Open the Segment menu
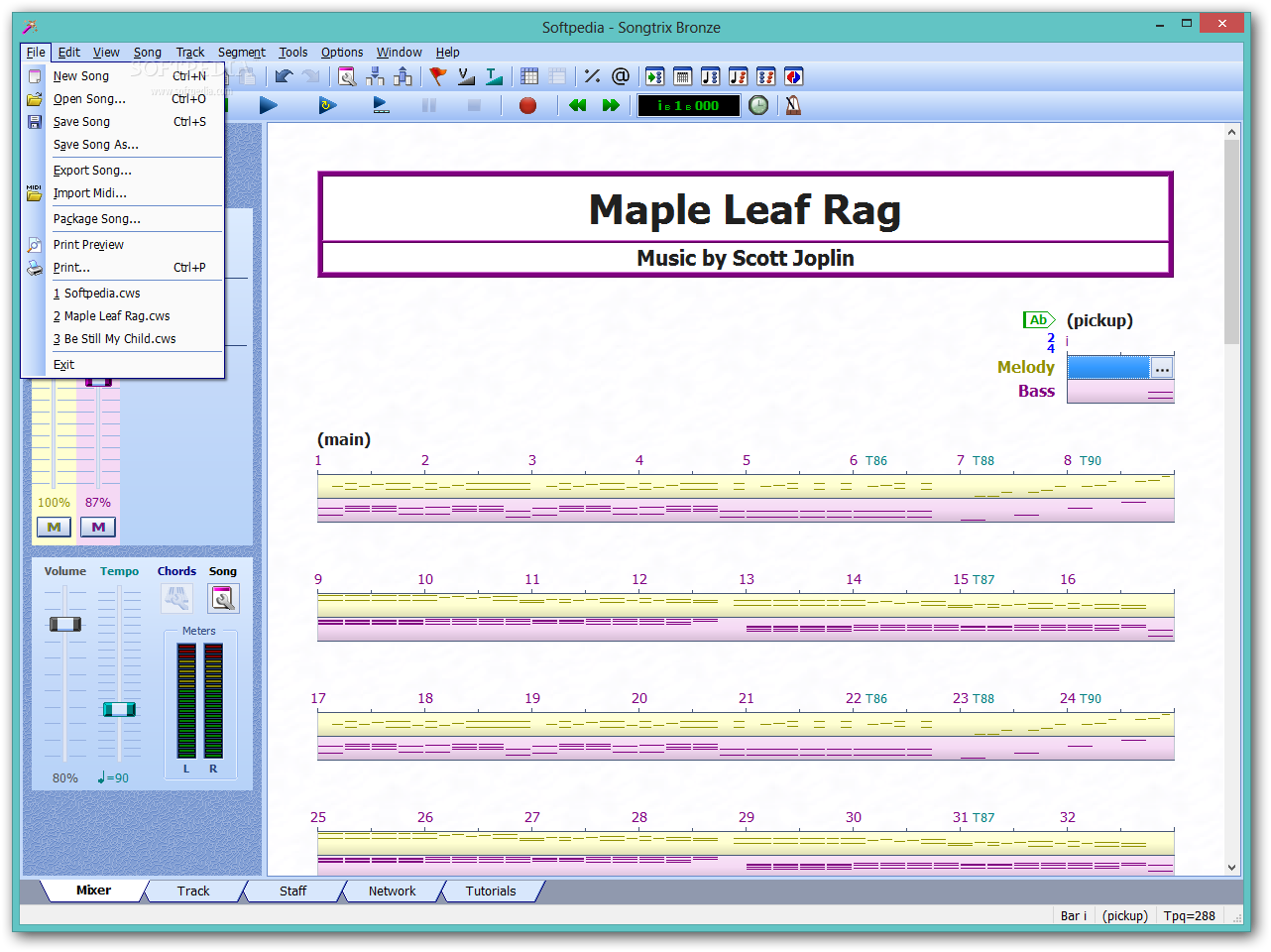Image resolution: width=1271 pixels, height=952 pixels. [242, 53]
